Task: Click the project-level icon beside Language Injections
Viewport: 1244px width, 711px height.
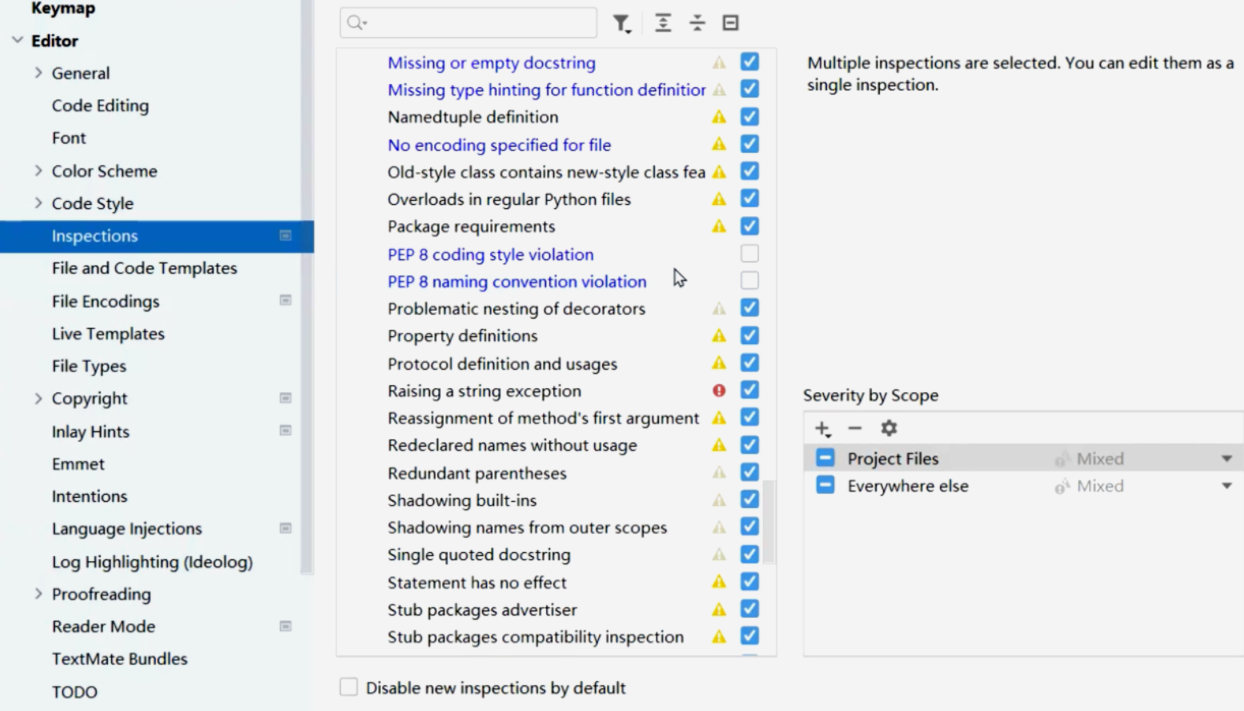Action: (x=285, y=528)
